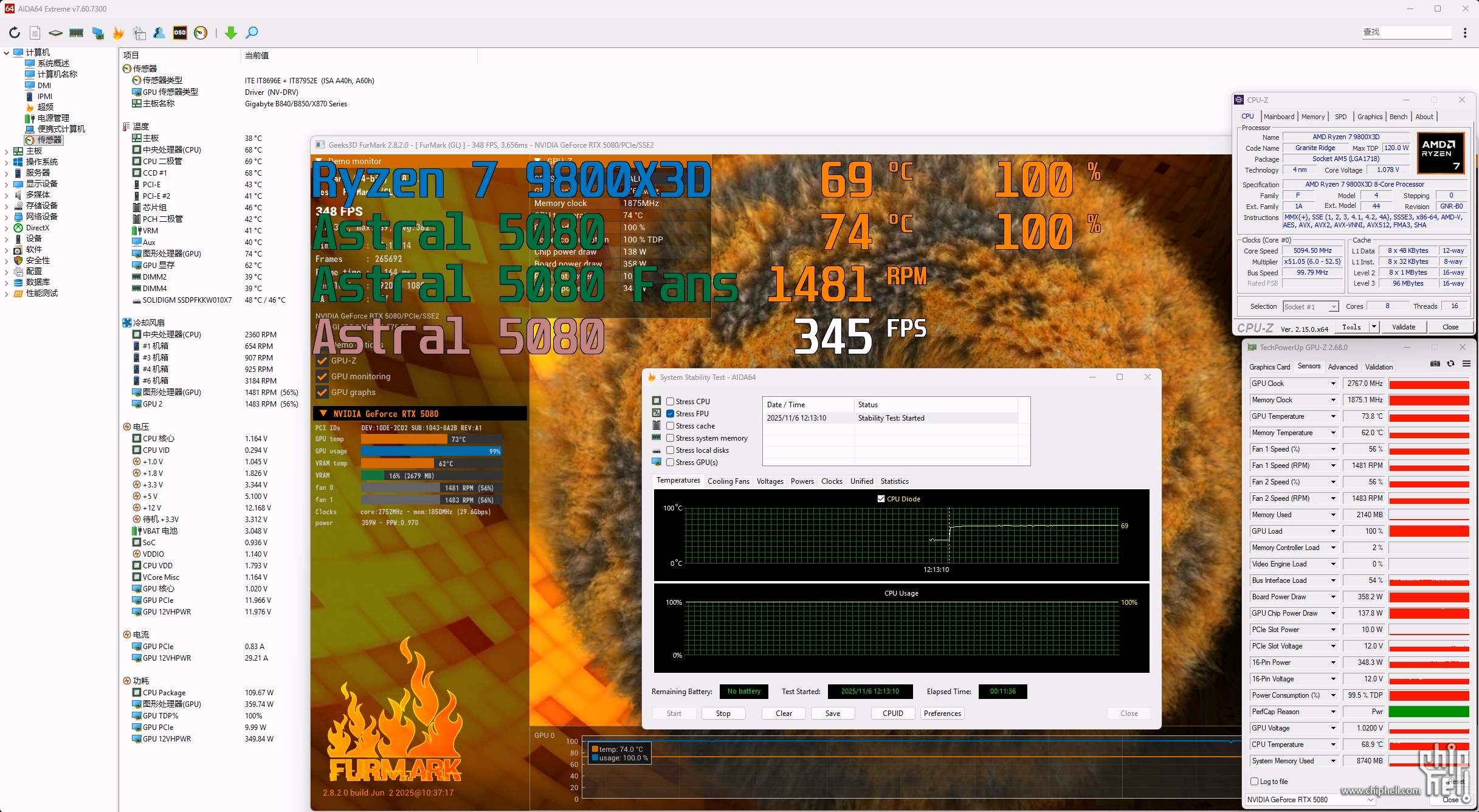Screen dimensions: 1479x812
Task: Switch to the Cooling Fans tab
Action: pyautogui.click(x=728, y=481)
